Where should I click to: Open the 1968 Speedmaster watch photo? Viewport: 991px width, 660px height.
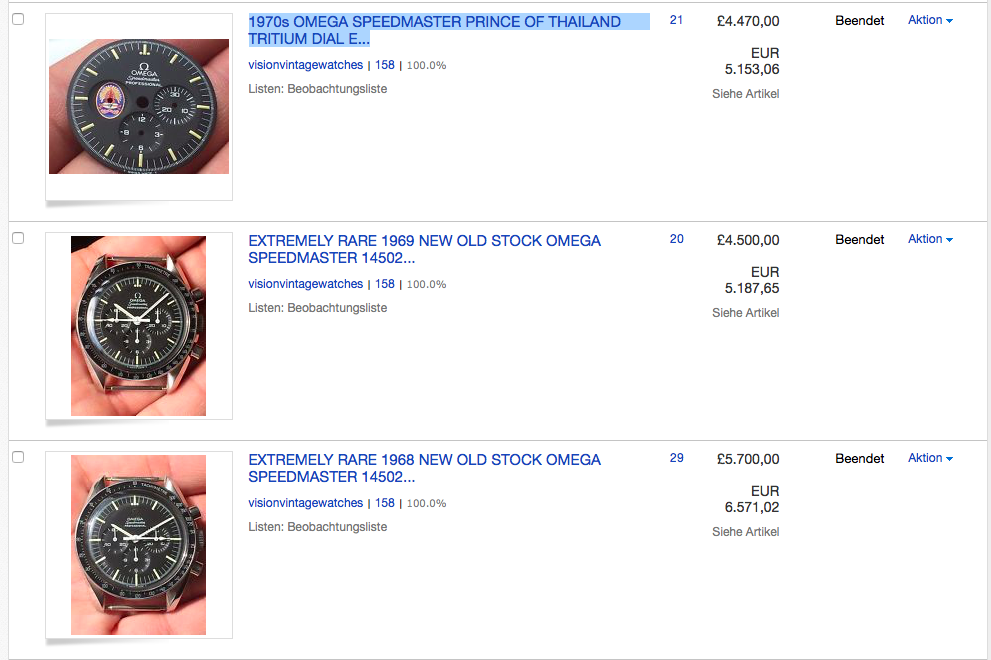point(139,545)
